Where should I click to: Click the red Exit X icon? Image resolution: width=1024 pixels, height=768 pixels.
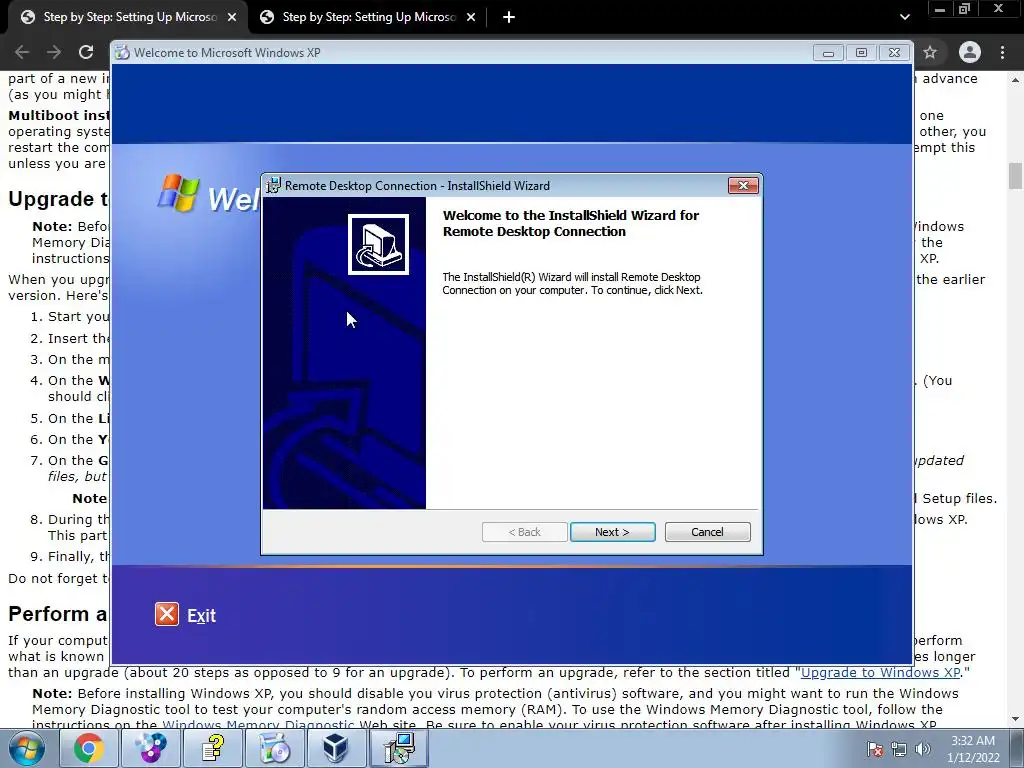[x=167, y=615]
